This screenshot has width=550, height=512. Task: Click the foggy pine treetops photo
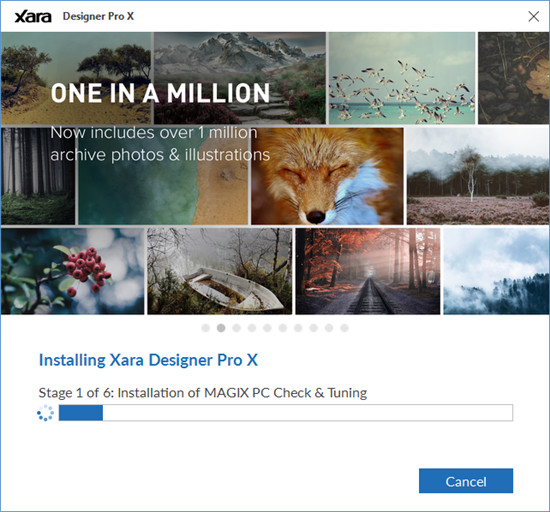point(496,271)
